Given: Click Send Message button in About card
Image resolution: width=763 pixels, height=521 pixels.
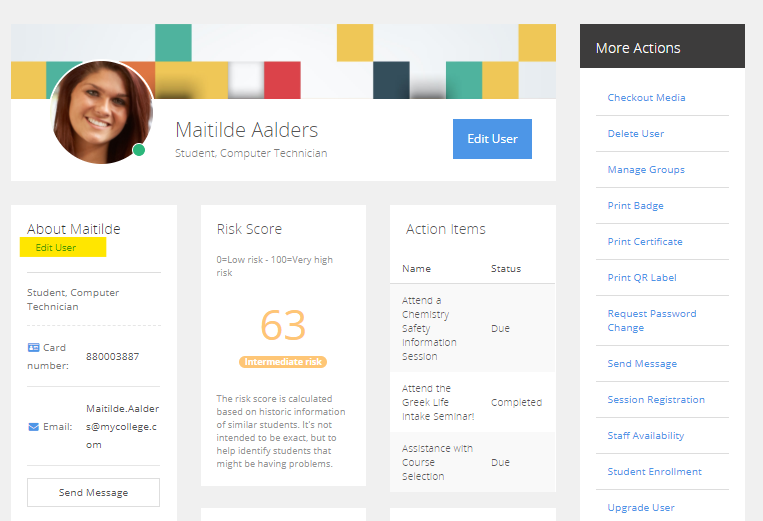Looking at the screenshot, I should point(93,492).
